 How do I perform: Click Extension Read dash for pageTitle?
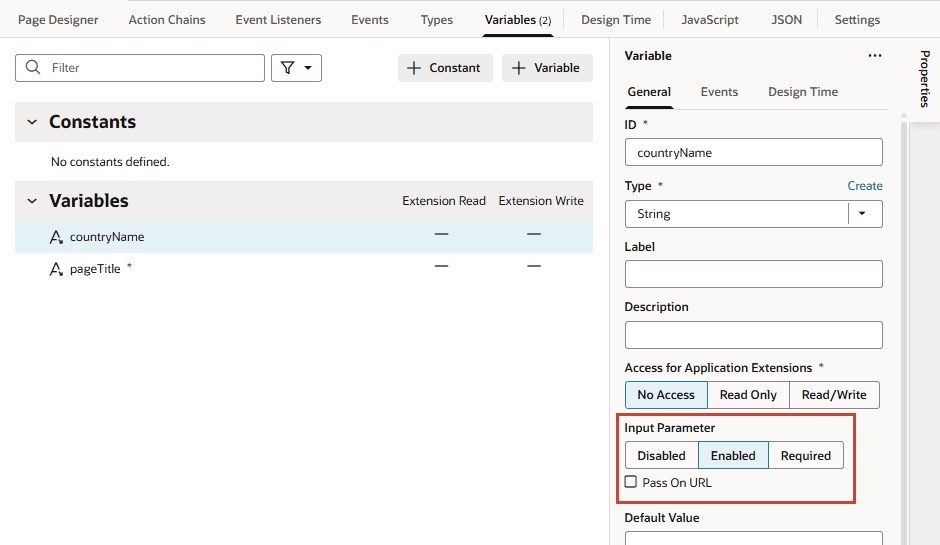pos(442,266)
